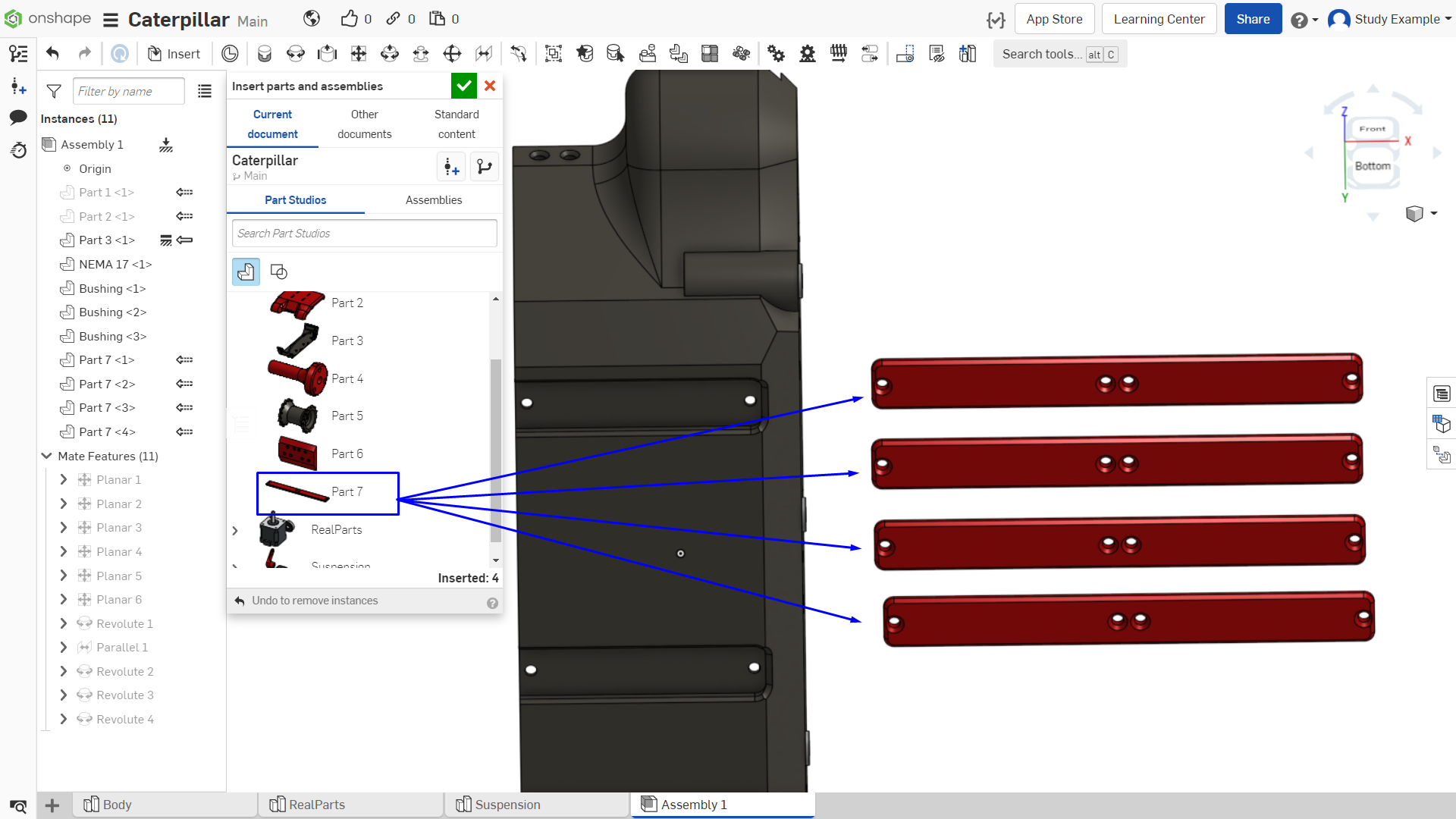1456x819 pixels.
Task: Select the Pin slot mate tool
Action: [421, 53]
